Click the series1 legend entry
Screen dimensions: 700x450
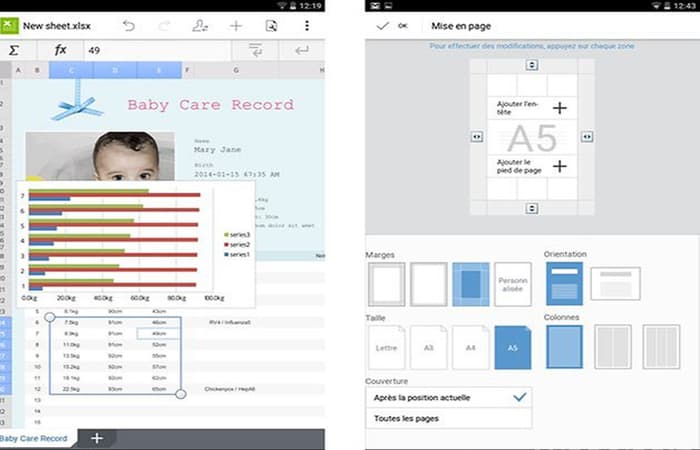237,254
